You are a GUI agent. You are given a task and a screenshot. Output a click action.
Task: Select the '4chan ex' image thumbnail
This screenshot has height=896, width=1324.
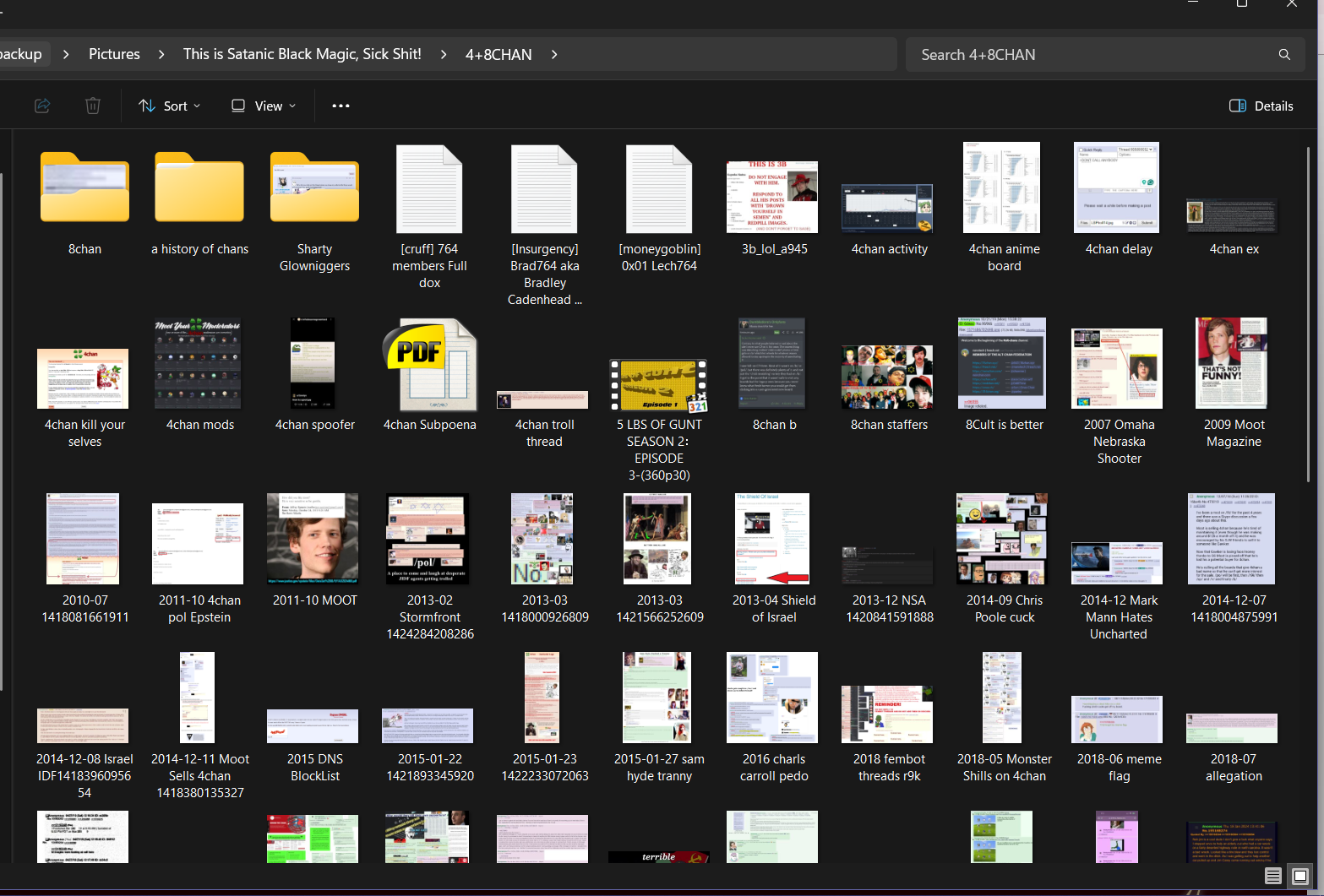click(x=1232, y=215)
